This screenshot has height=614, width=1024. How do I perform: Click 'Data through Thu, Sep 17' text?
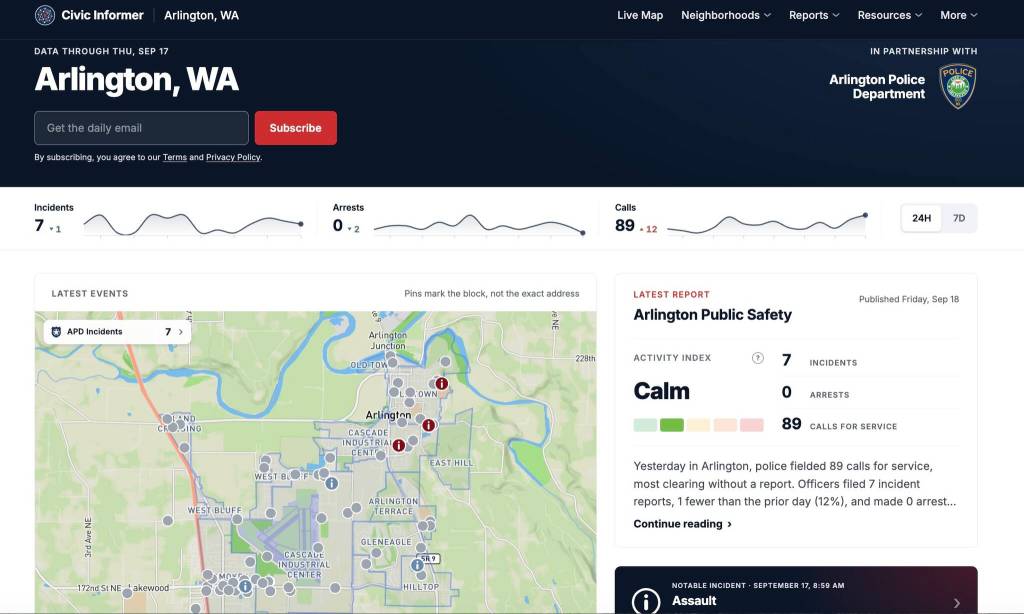(x=101, y=51)
